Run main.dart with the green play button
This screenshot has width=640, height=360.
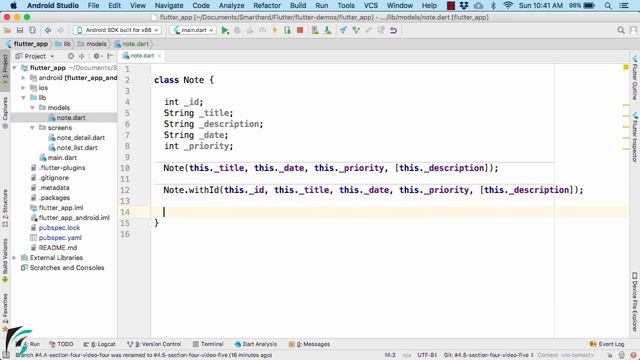(x=225, y=30)
